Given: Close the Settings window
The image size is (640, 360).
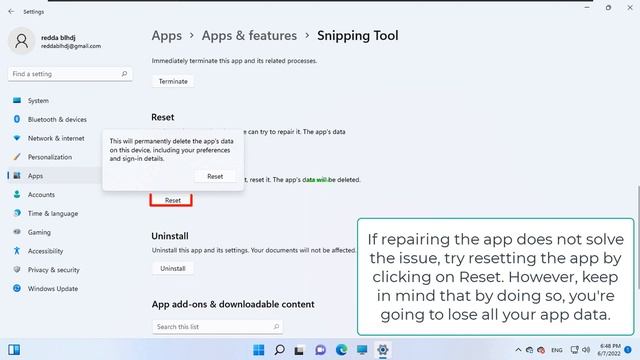Looking at the screenshot, I should (630, 8).
